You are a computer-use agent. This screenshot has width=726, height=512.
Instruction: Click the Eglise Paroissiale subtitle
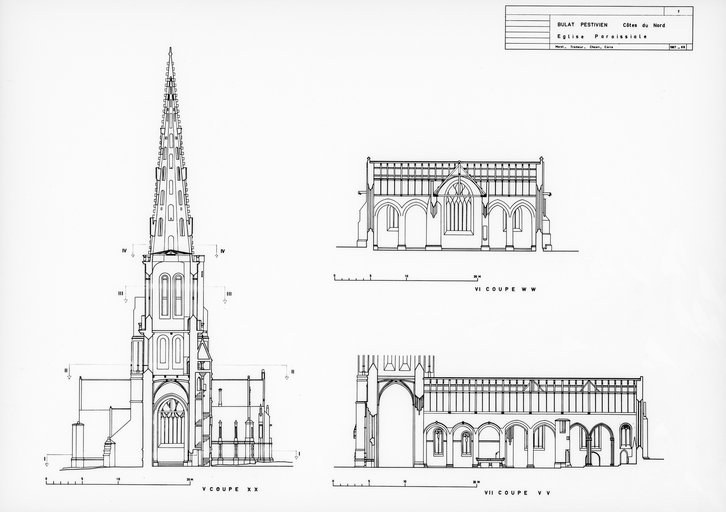(x=602, y=36)
